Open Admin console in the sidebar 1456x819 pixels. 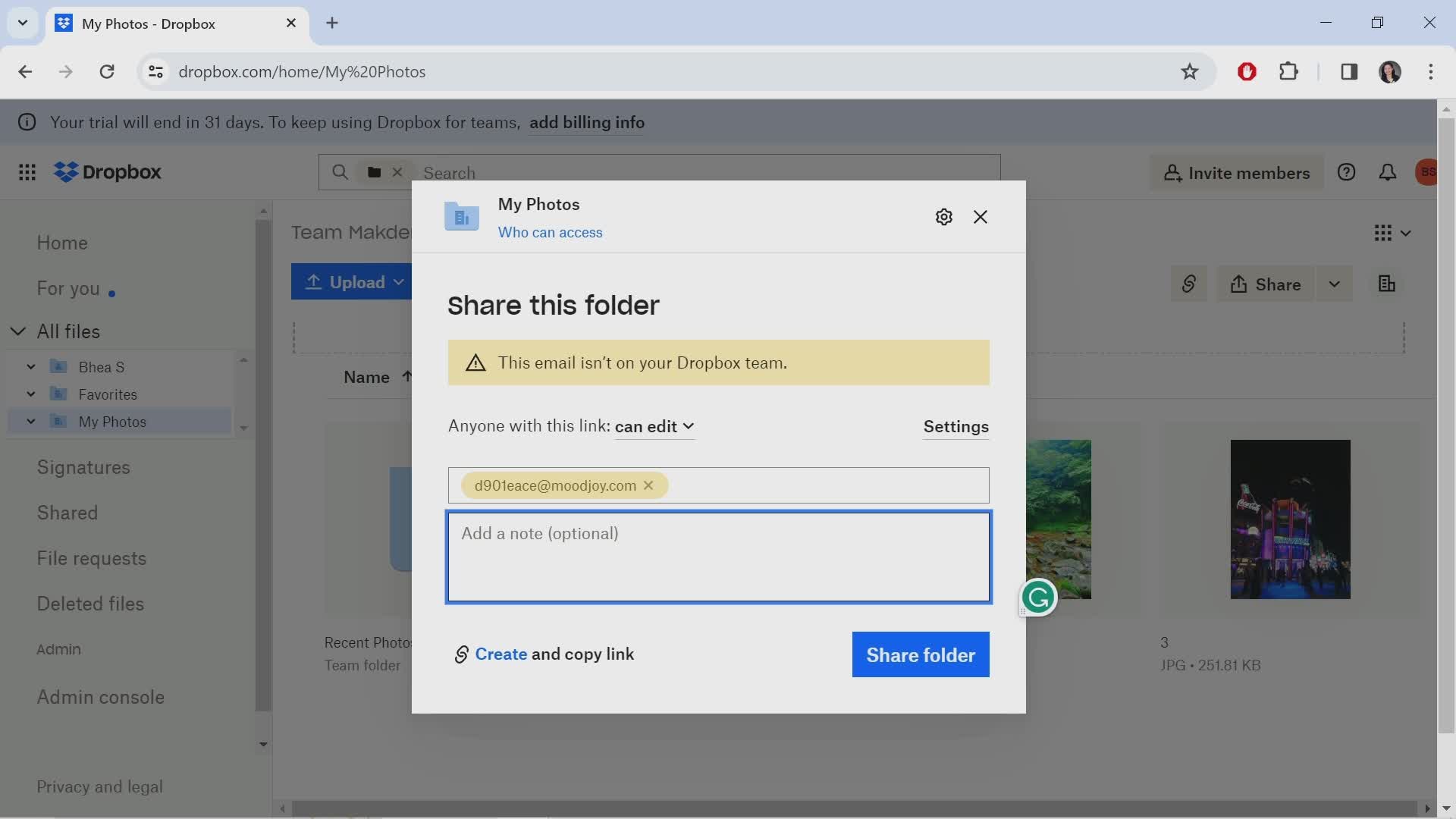[101, 698]
